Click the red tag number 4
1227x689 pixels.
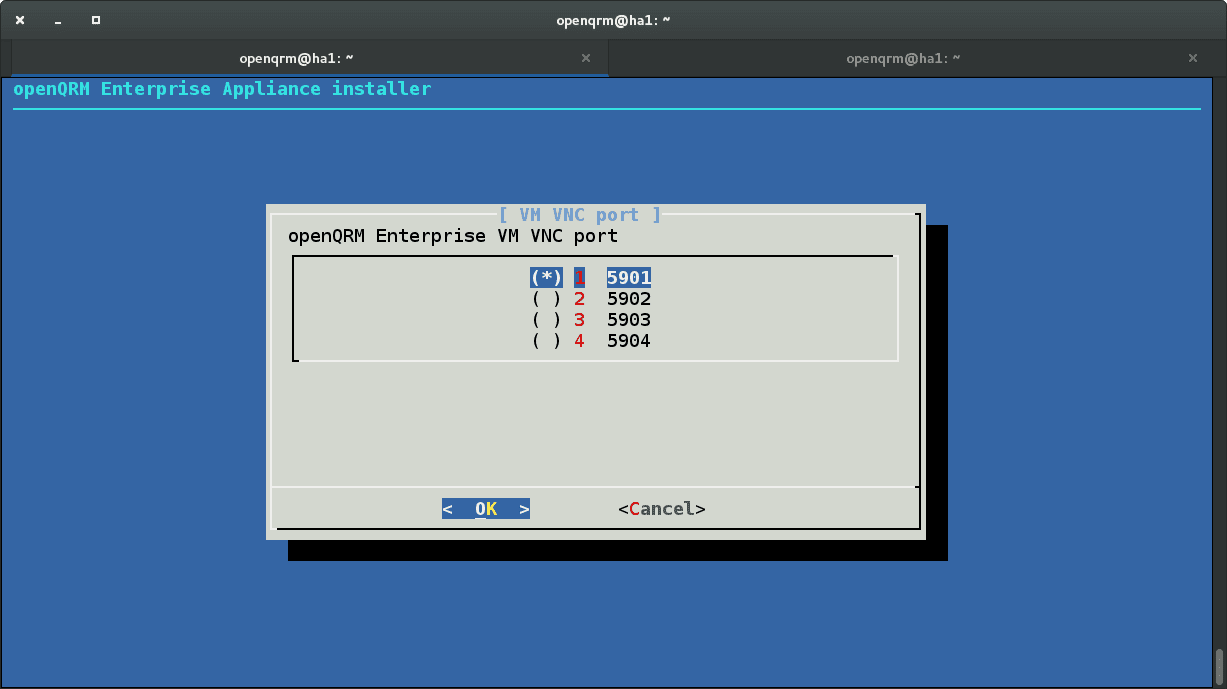[x=579, y=341]
